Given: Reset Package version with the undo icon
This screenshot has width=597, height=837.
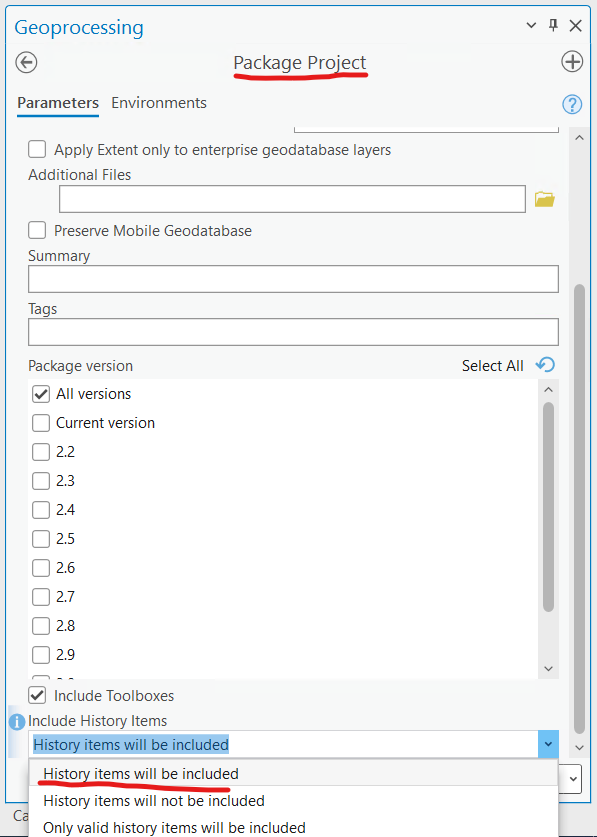Looking at the screenshot, I should tap(544, 365).
